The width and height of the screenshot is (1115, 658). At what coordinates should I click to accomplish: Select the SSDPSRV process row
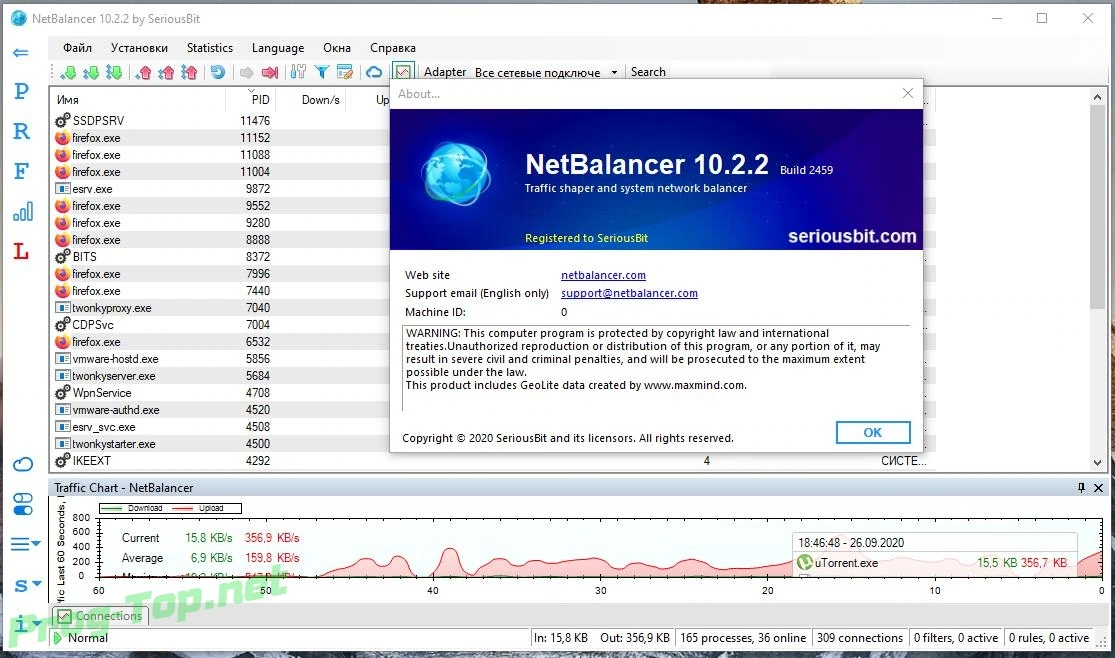pyautogui.click(x=220, y=121)
